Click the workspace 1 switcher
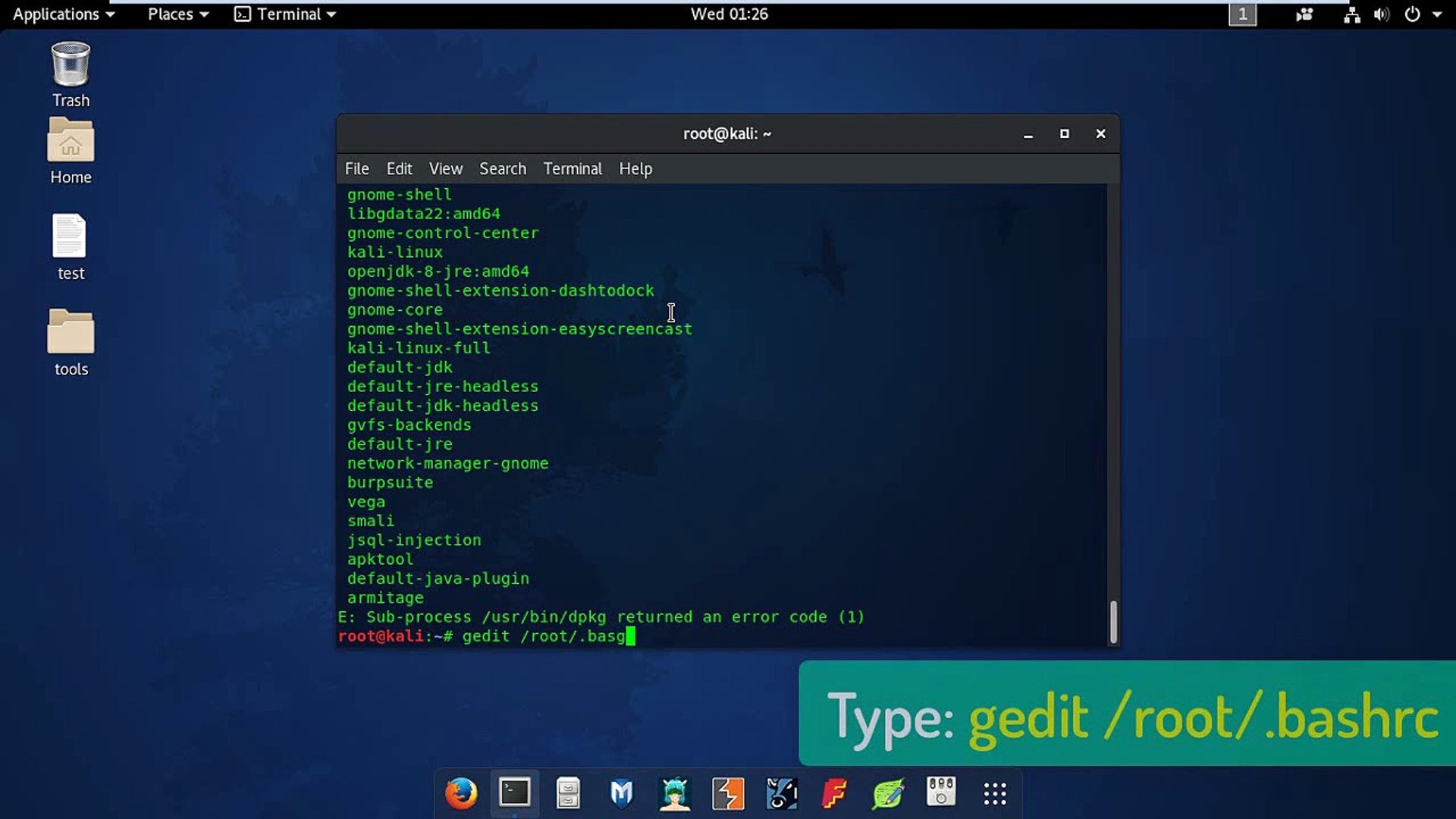Image resolution: width=1456 pixels, height=819 pixels. (x=1242, y=14)
